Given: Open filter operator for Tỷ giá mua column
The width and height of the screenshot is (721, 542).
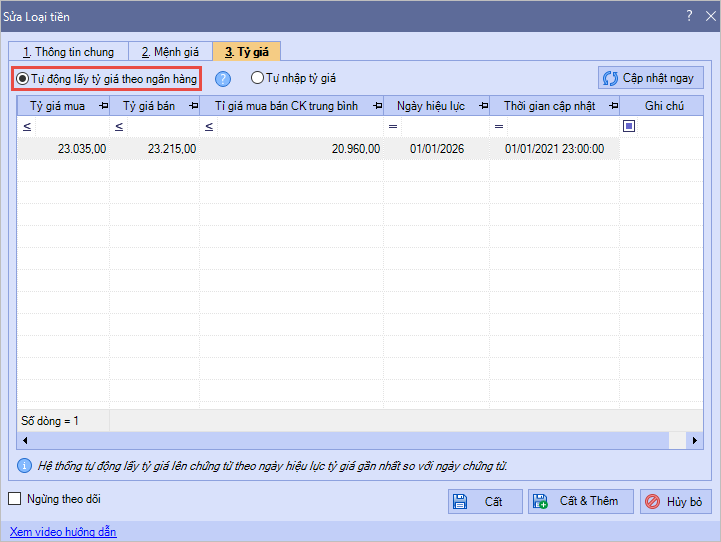Looking at the screenshot, I should (27, 127).
